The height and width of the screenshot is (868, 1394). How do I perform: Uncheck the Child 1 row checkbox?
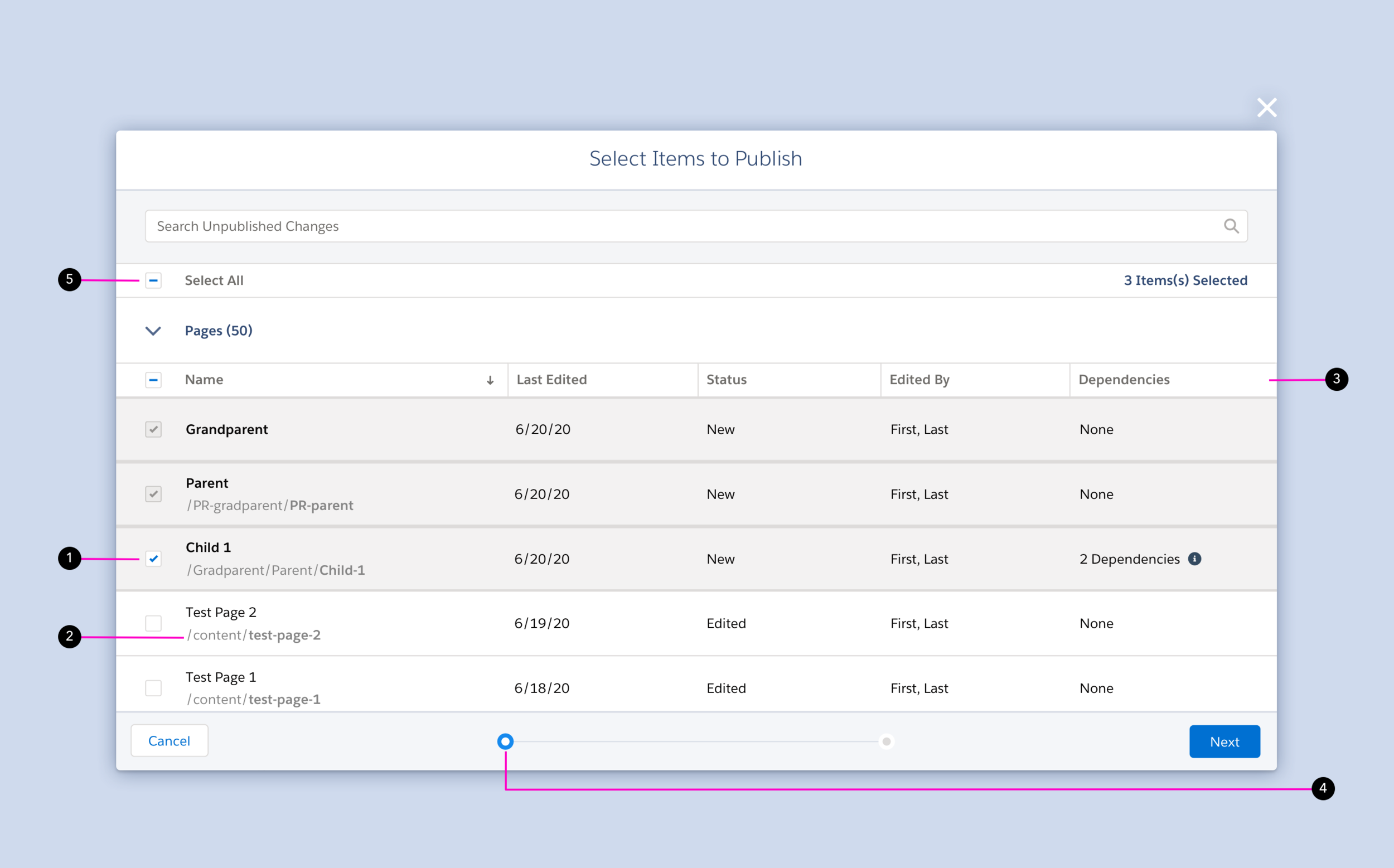(153, 559)
